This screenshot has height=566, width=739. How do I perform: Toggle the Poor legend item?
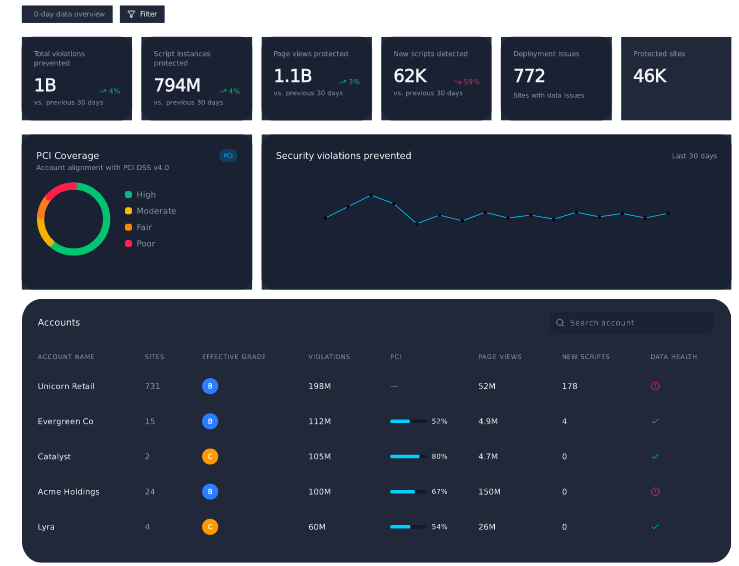[x=140, y=244]
